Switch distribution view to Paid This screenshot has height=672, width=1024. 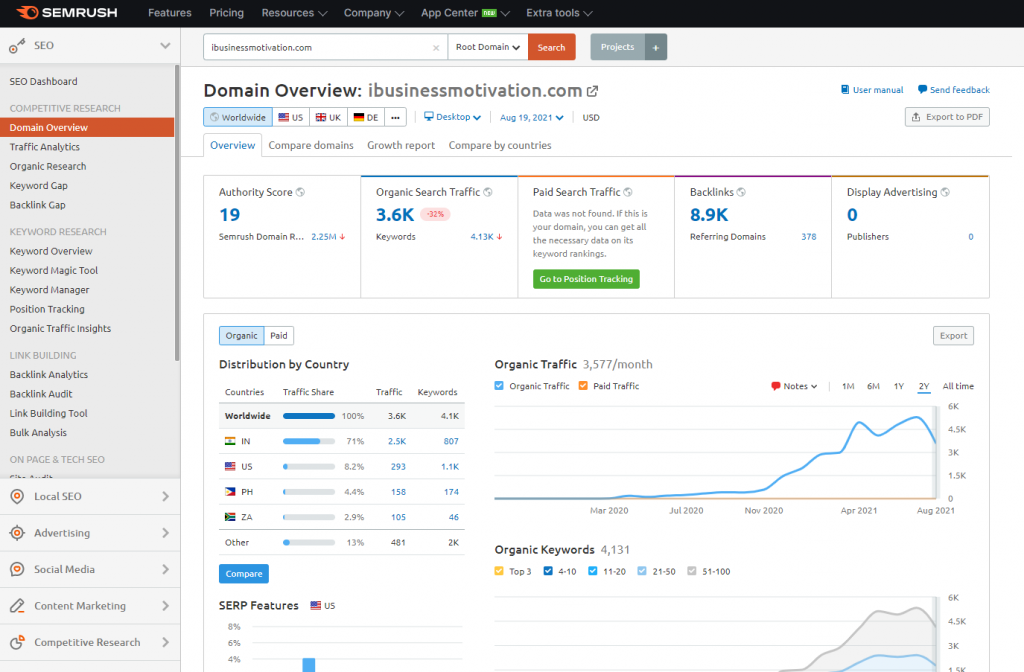click(x=279, y=336)
